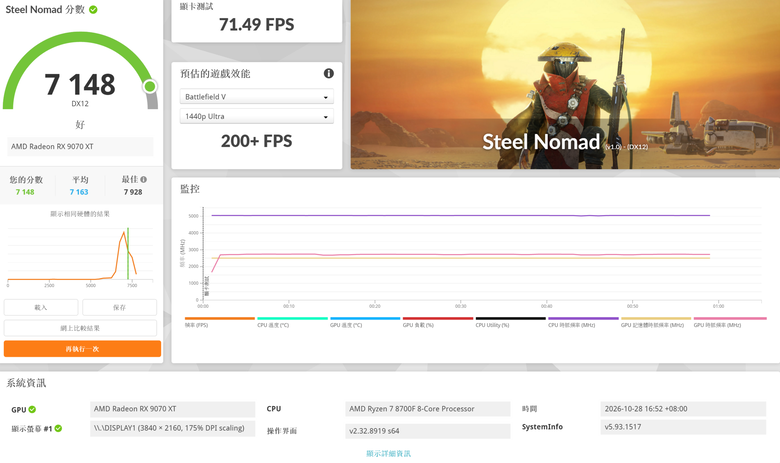Click the score distribution chart

click(x=80, y=256)
